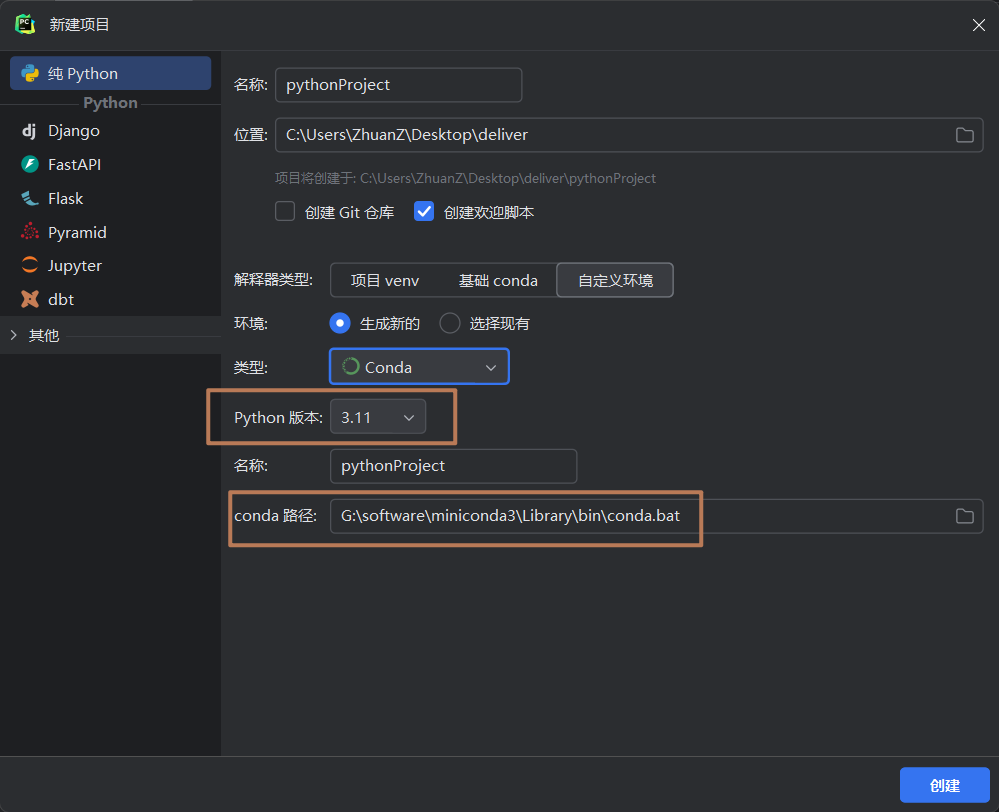Click the conda 路径 input field

click(x=656, y=516)
